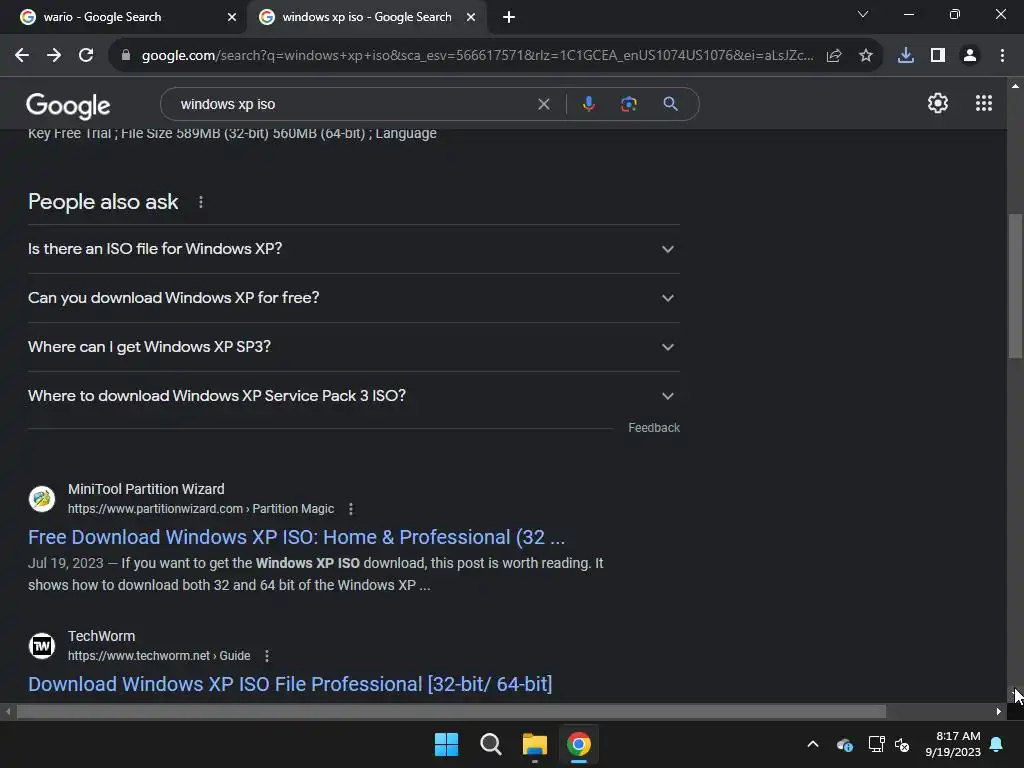Click 'TechWorm' site name
This screenshot has width=1024, height=768.
click(x=101, y=636)
